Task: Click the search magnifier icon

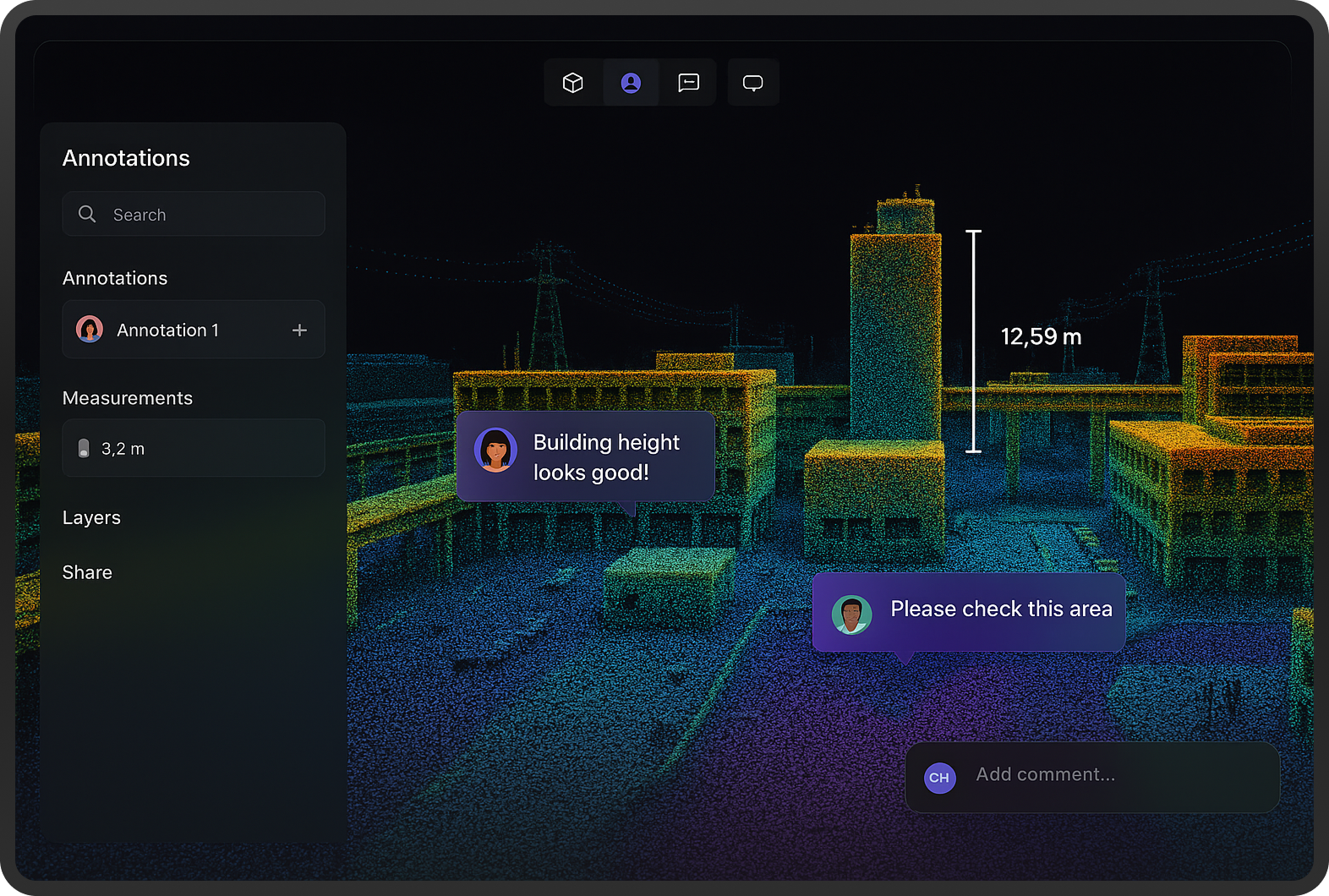Action: 87,214
